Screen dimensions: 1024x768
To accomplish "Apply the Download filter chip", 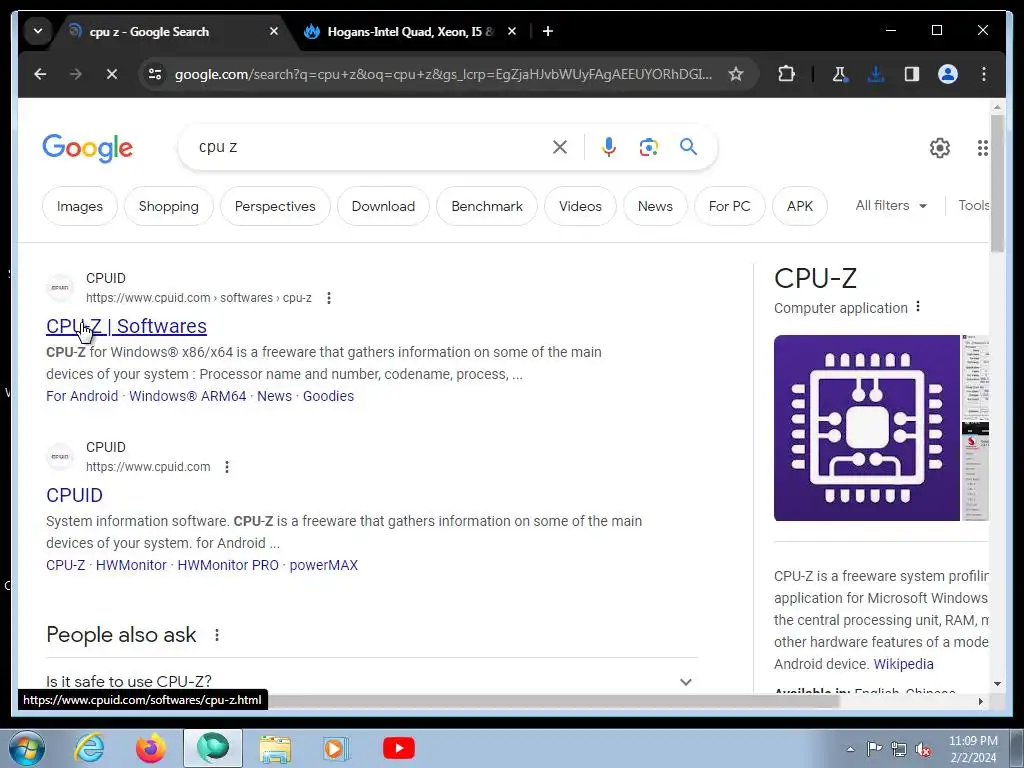I will pyautogui.click(x=383, y=206).
